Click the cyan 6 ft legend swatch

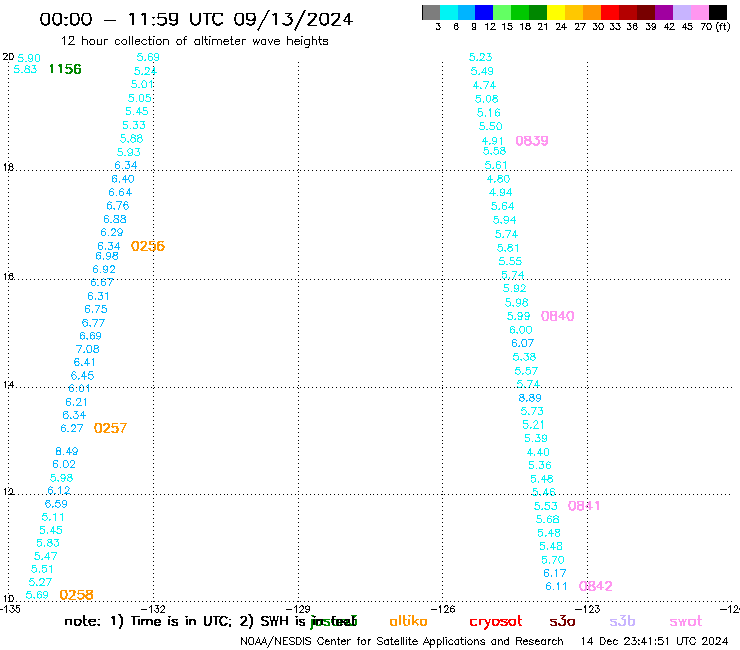pyautogui.click(x=449, y=12)
